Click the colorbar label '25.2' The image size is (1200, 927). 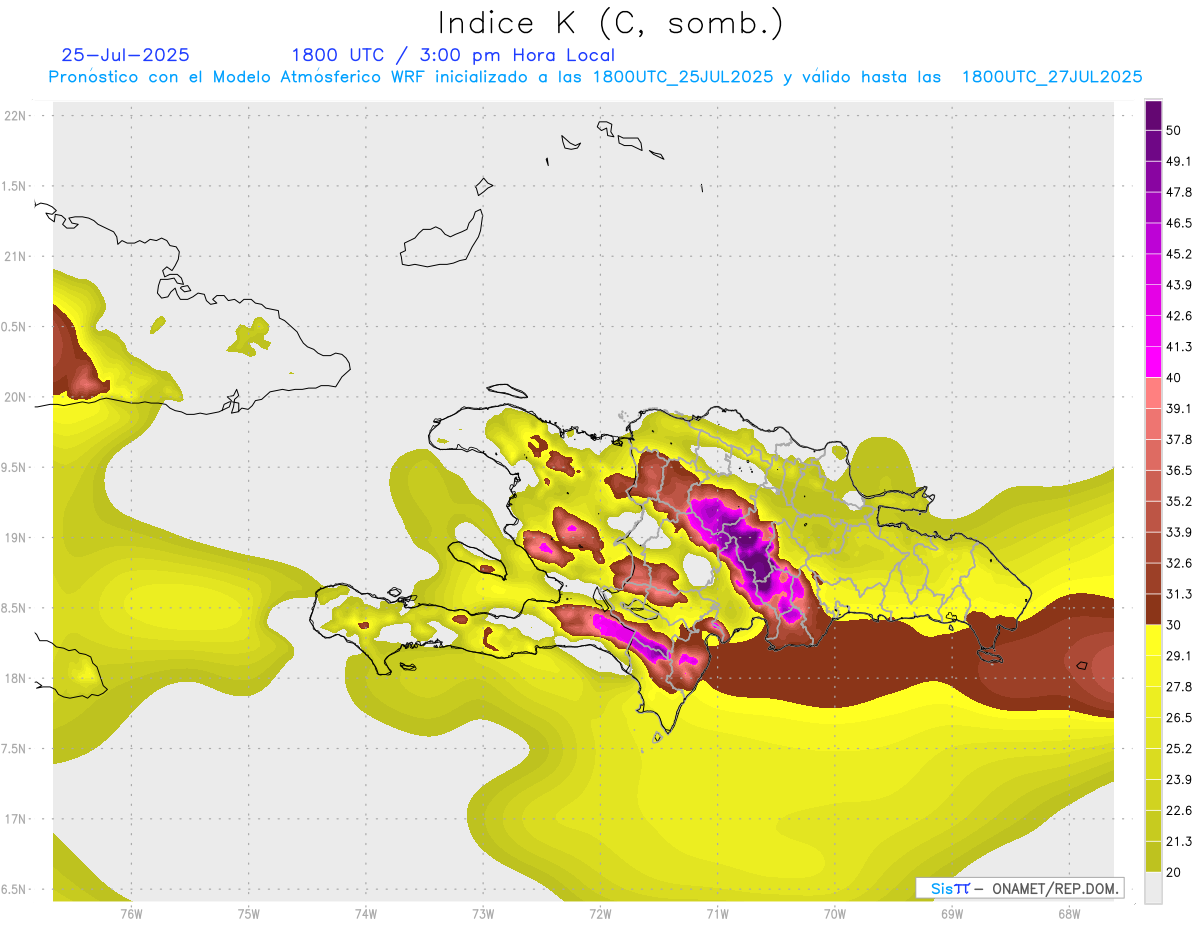point(1179,749)
